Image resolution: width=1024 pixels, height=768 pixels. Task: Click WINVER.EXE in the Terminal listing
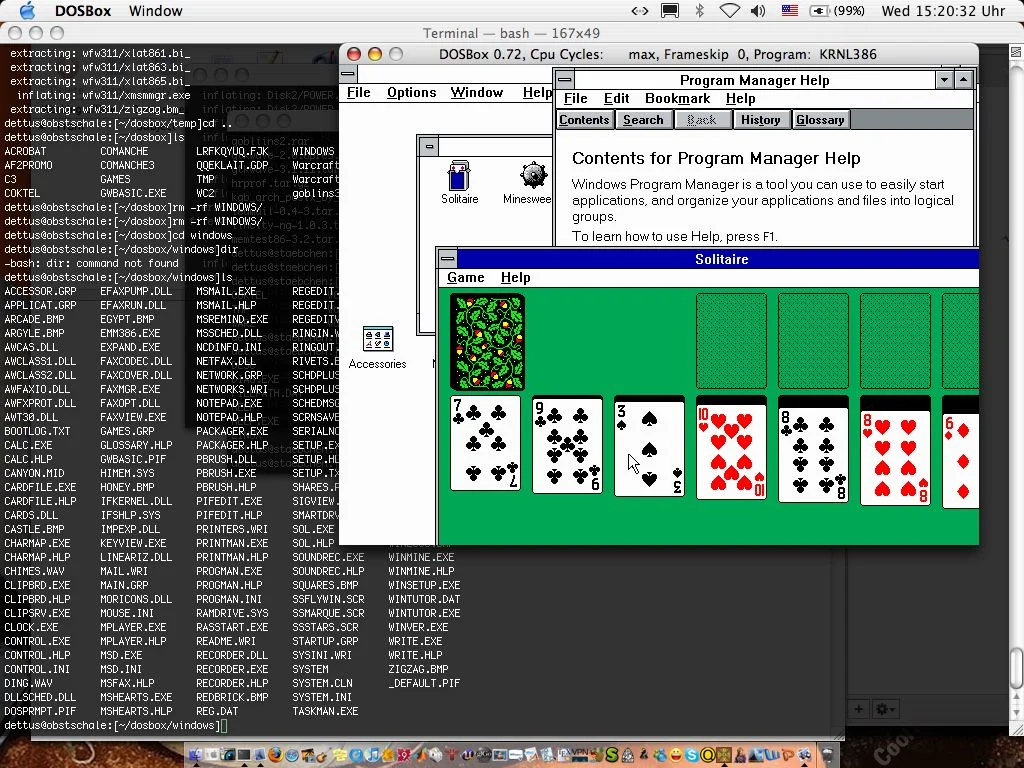pos(418,627)
